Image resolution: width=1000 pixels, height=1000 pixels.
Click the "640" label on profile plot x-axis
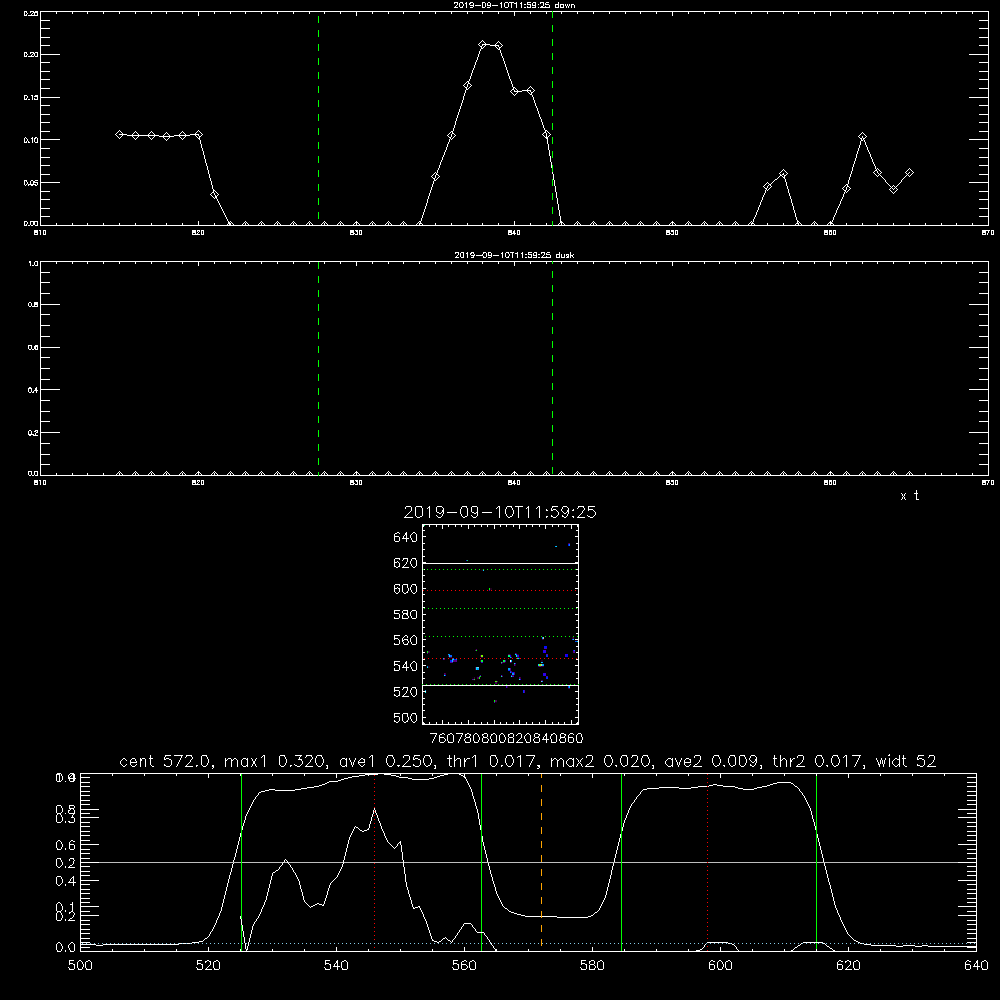coord(976,966)
